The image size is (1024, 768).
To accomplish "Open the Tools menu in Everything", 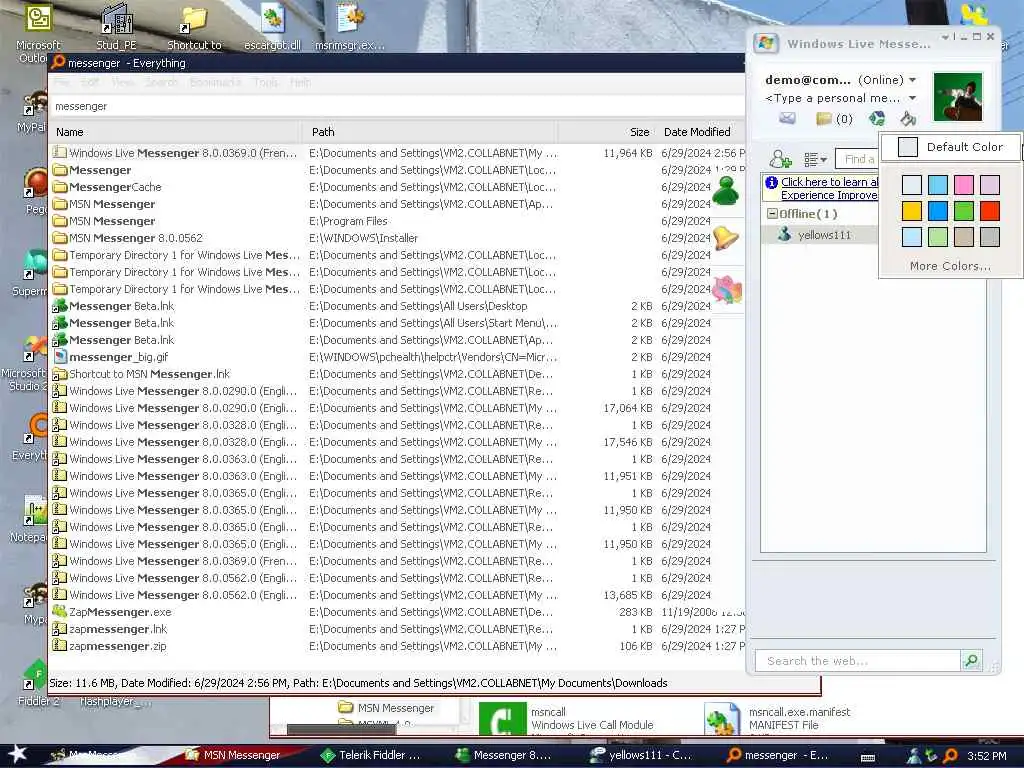I will (266, 82).
